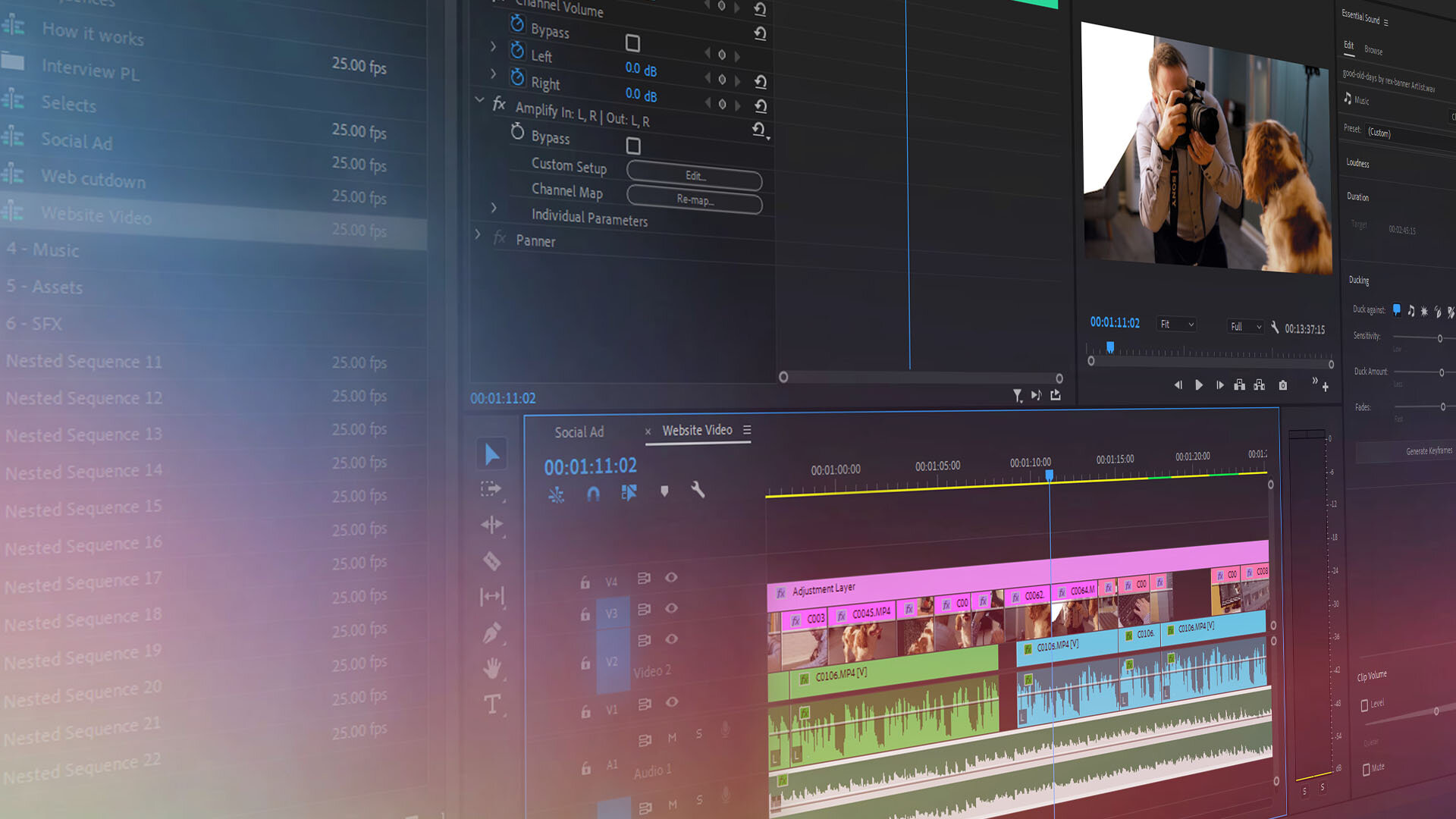This screenshot has width=1456, height=819.
Task: Add a marker in the timeline header
Action: [x=664, y=491]
